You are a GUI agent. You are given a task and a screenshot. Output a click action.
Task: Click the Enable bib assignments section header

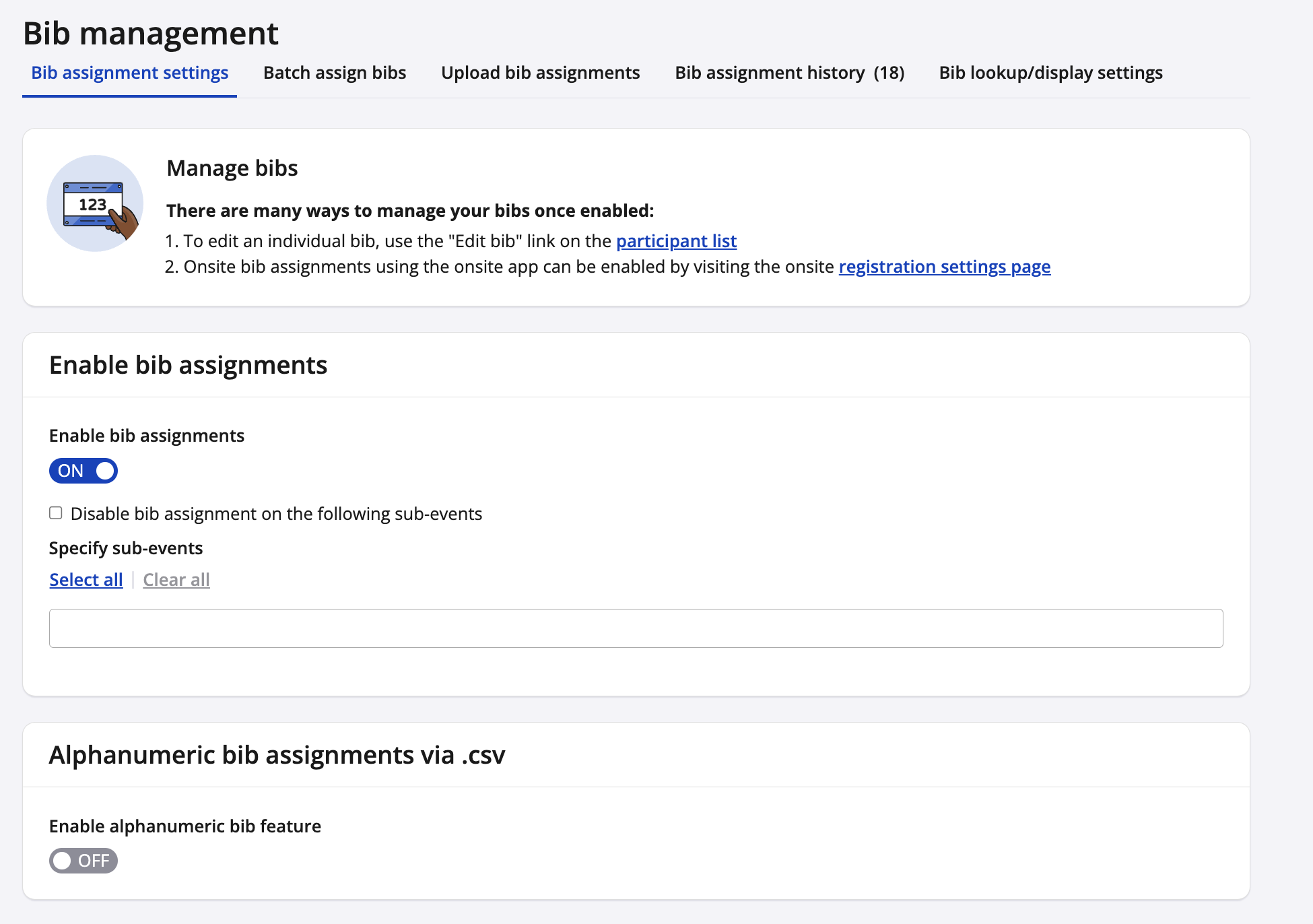coord(188,365)
